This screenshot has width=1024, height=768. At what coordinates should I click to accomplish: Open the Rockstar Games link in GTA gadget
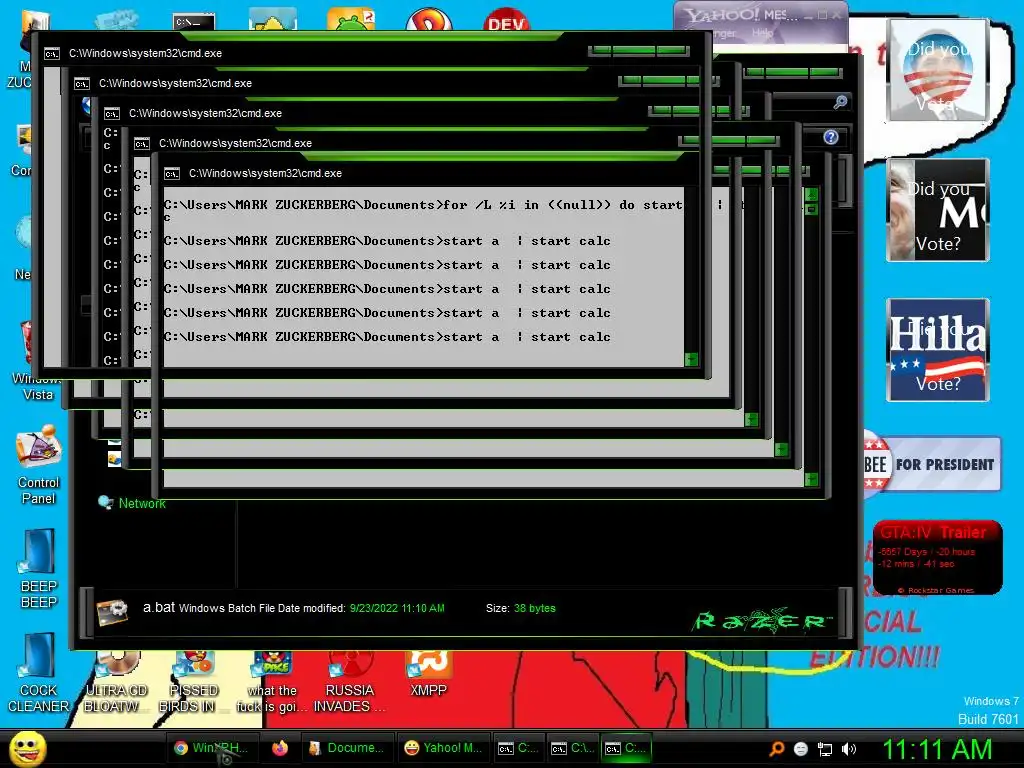tap(936, 590)
